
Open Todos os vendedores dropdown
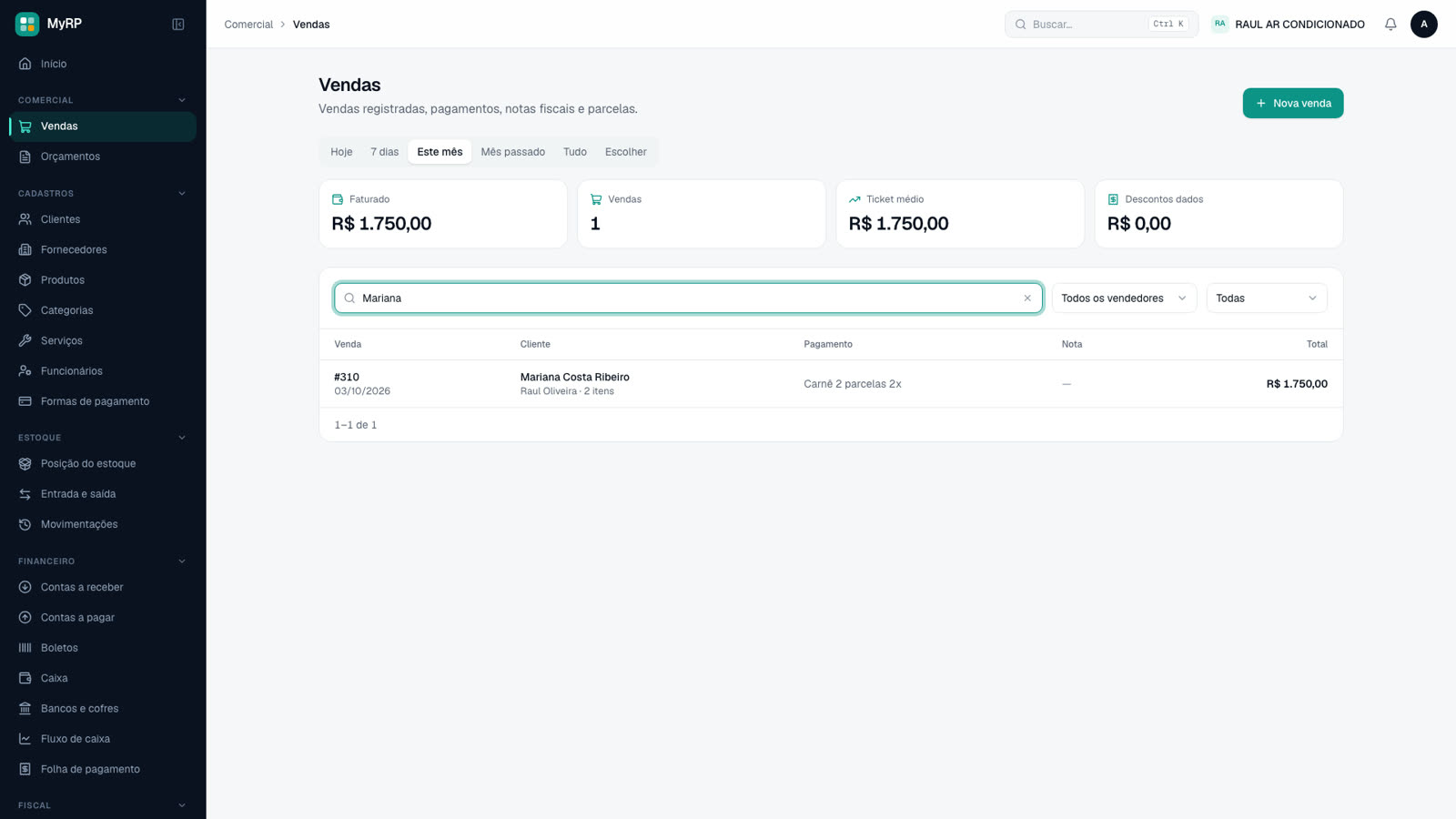(x=1124, y=298)
